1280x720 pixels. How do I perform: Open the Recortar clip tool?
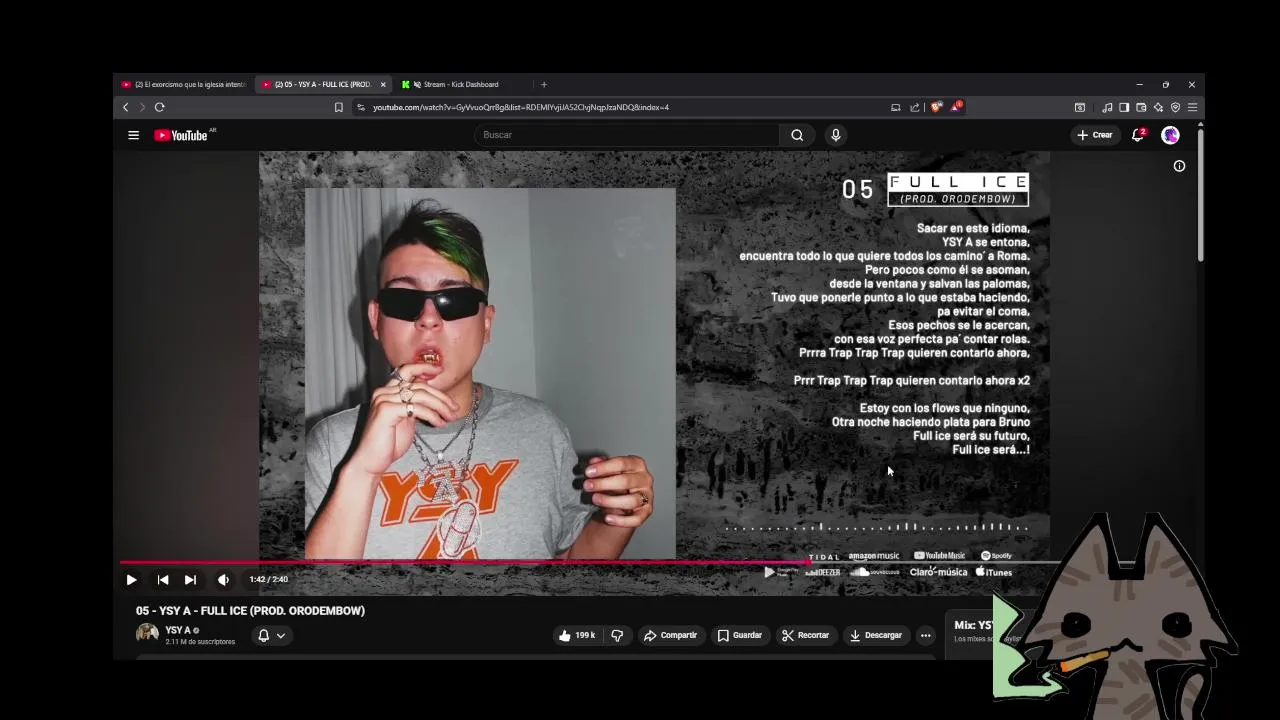806,635
